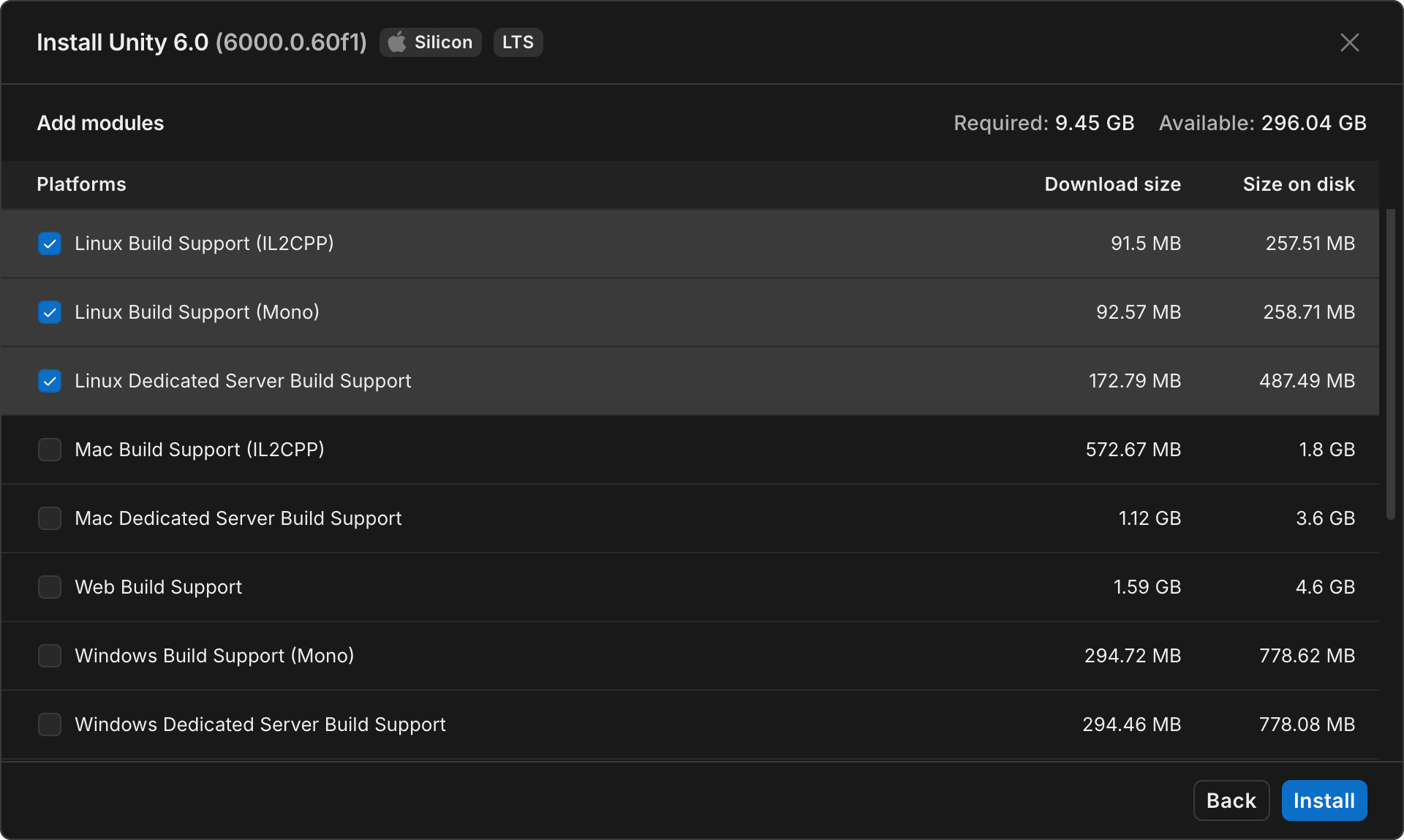
Task: Click the modules list scrollbar
Action: point(1390,366)
